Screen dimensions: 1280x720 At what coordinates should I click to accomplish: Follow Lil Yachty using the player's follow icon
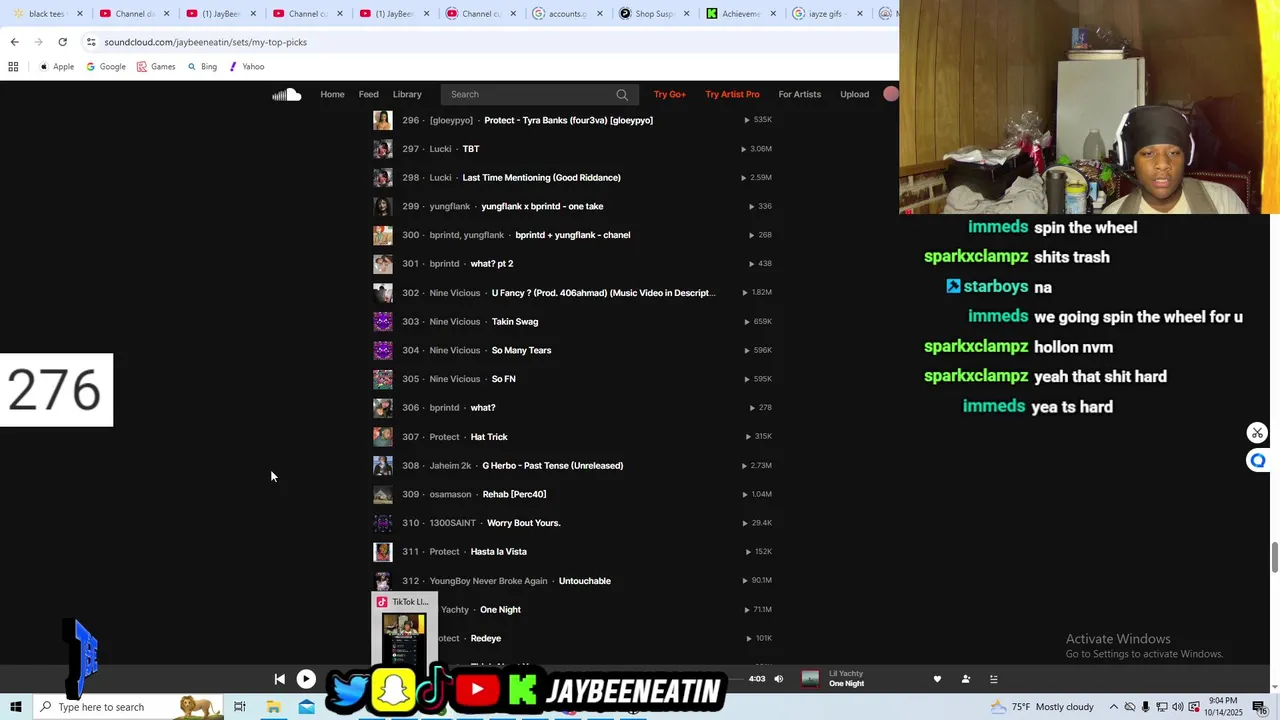965,679
